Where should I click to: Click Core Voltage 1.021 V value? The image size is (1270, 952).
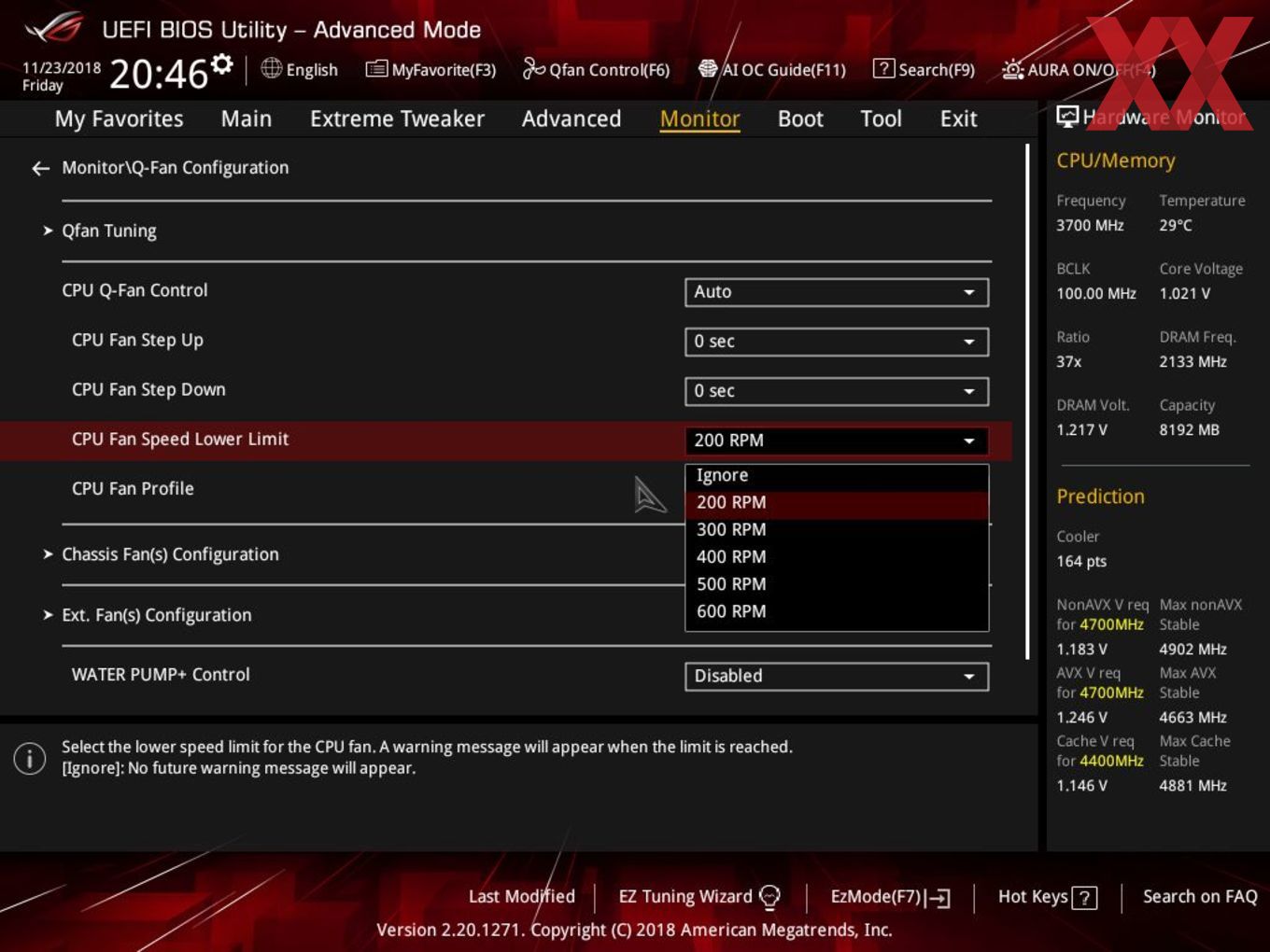1184,294
